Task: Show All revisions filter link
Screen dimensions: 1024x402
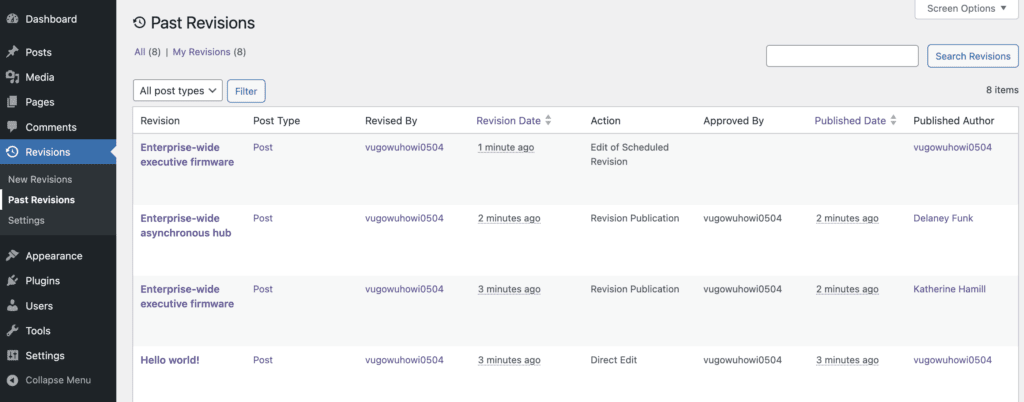Action: coord(140,52)
